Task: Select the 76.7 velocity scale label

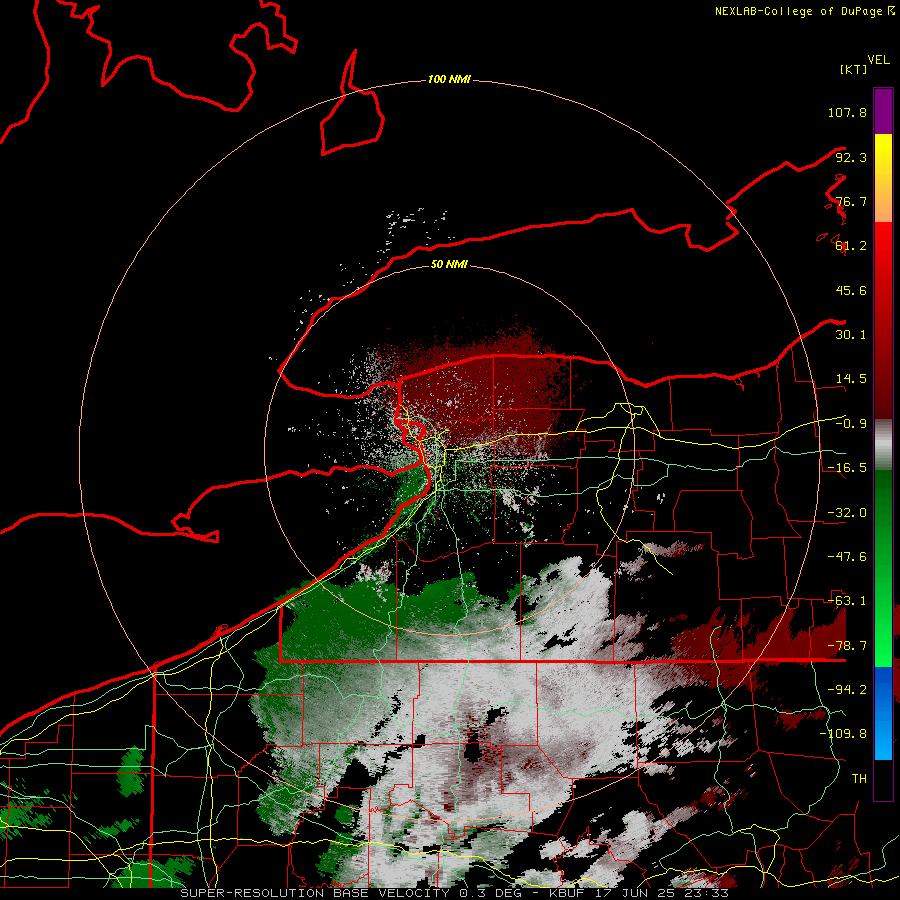Action: click(851, 201)
